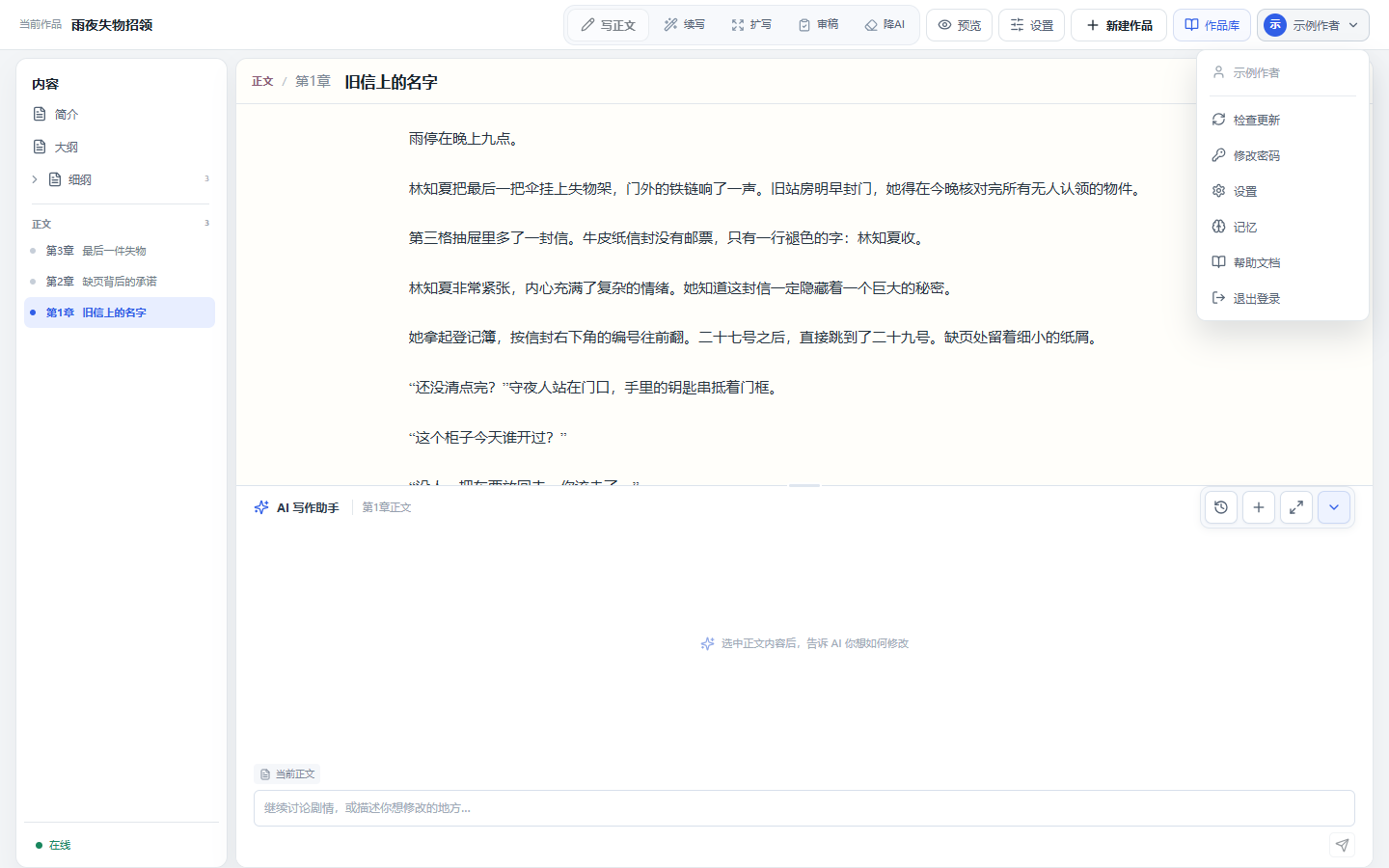Click the paragraph starting 她拿起登记簿
This screenshot has height=868, width=1389.
click(x=755, y=338)
